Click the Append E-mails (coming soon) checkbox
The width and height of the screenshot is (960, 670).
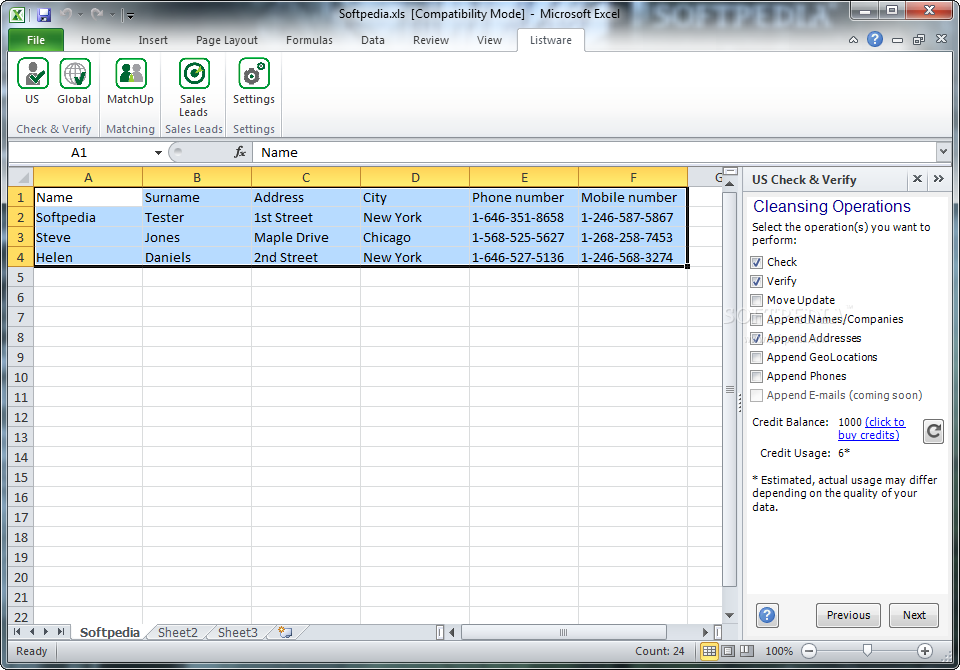(757, 395)
